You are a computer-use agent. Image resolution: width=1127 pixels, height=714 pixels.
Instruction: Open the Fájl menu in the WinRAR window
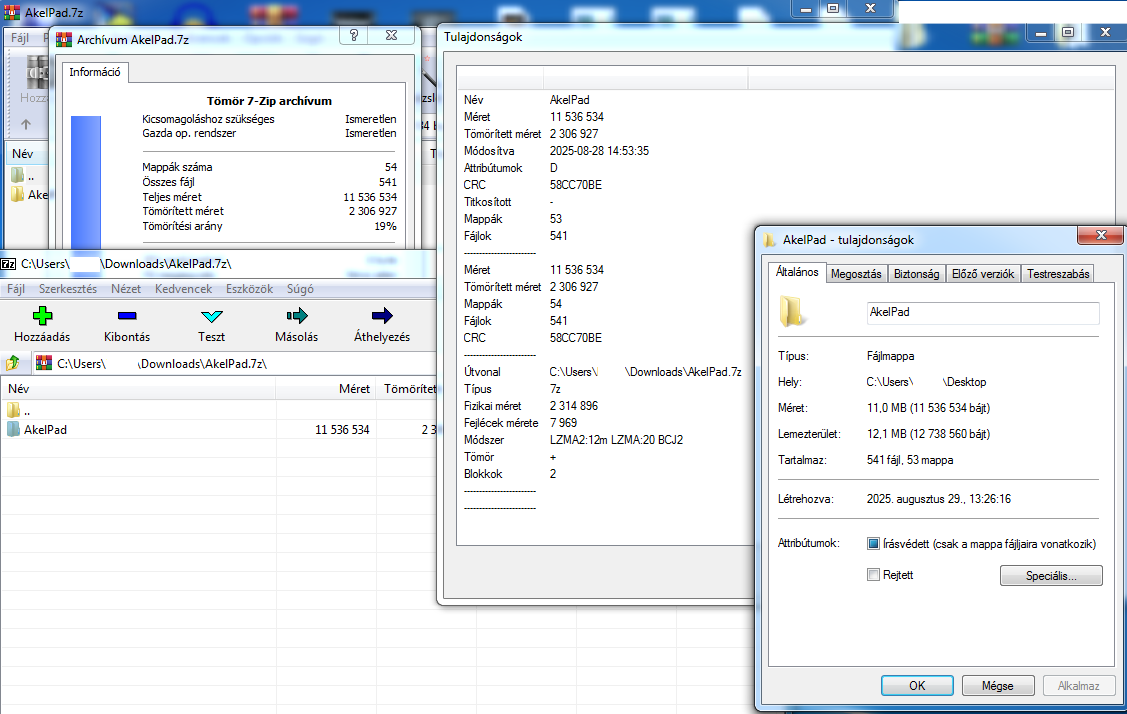tap(19, 37)
